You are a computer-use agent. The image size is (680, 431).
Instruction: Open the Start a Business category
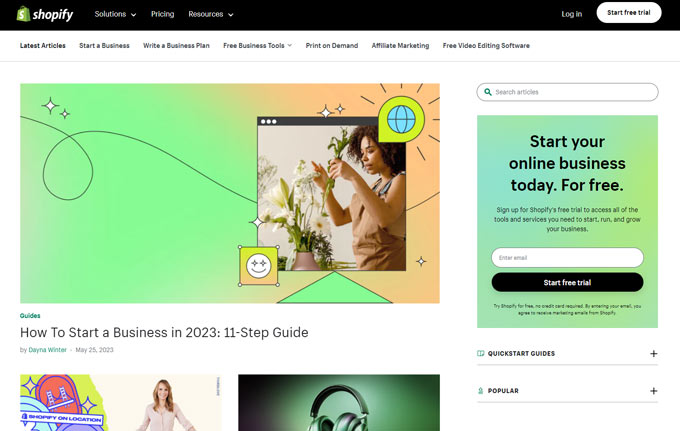[x=104, y=46]
